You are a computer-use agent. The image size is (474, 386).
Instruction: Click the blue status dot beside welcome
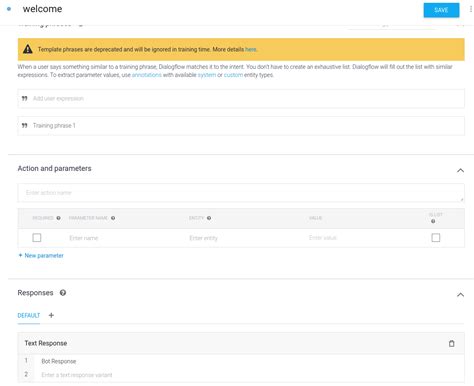9,9
